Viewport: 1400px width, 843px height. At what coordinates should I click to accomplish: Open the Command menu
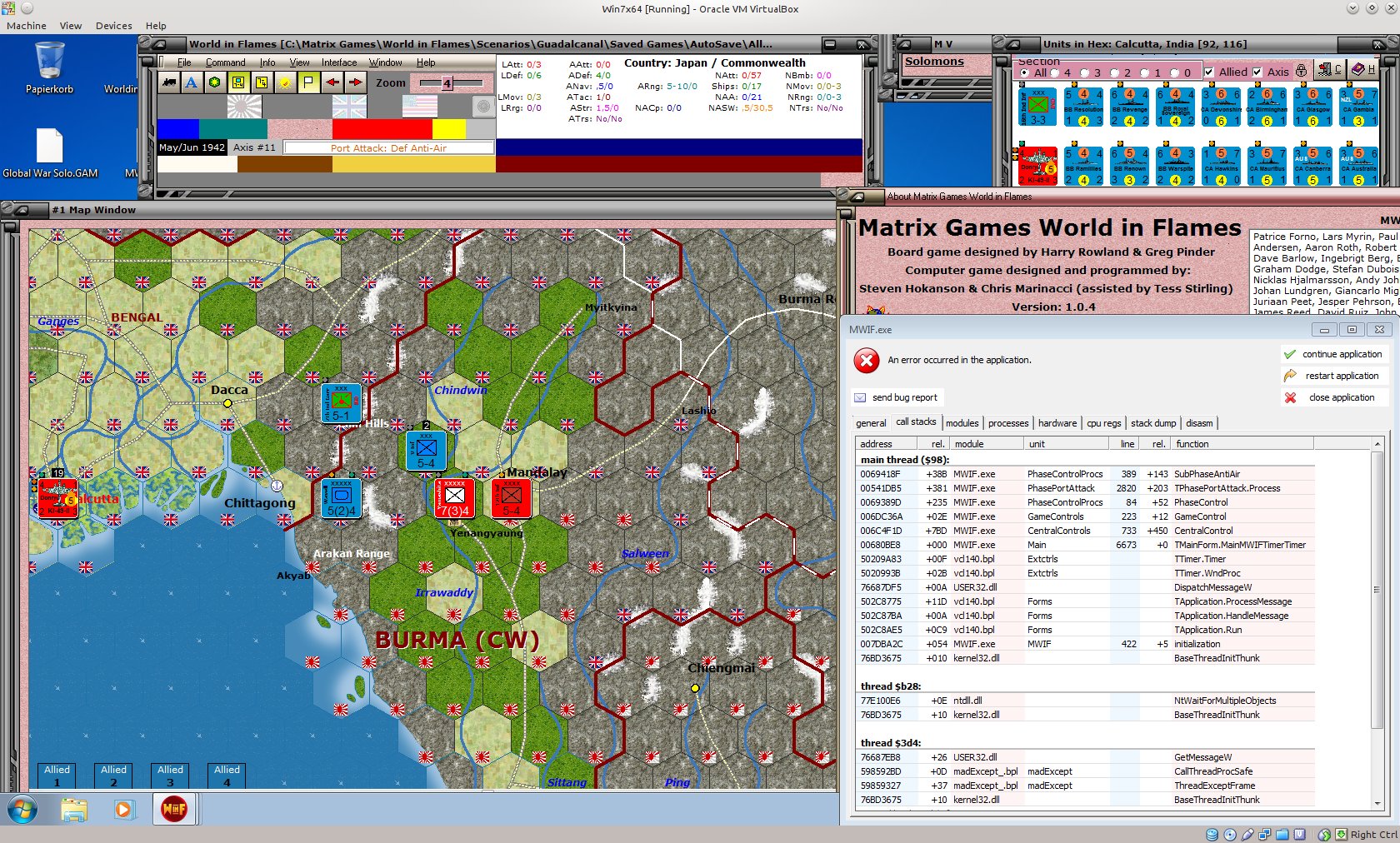[x=225, y=62]
